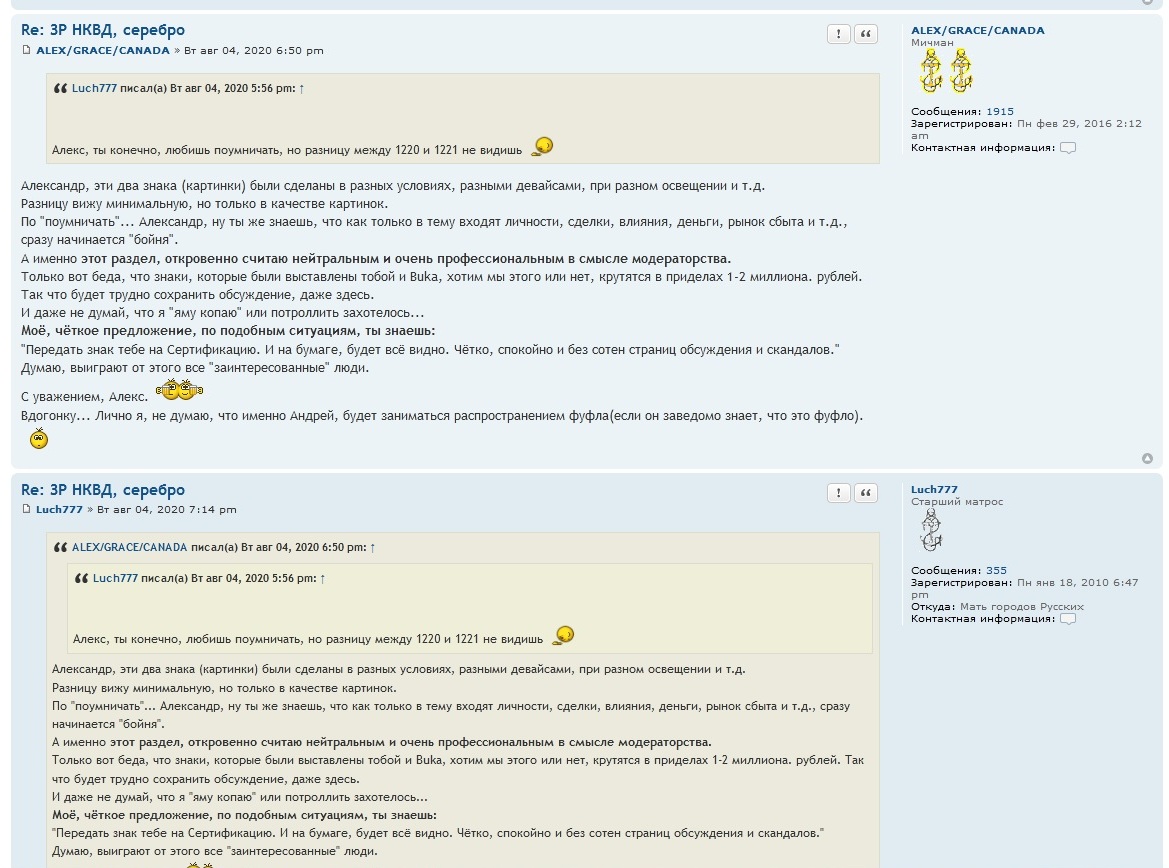The image size is (1169, 868).
Task: Open Luch777's contact information popup
Action: point(1068,619)
